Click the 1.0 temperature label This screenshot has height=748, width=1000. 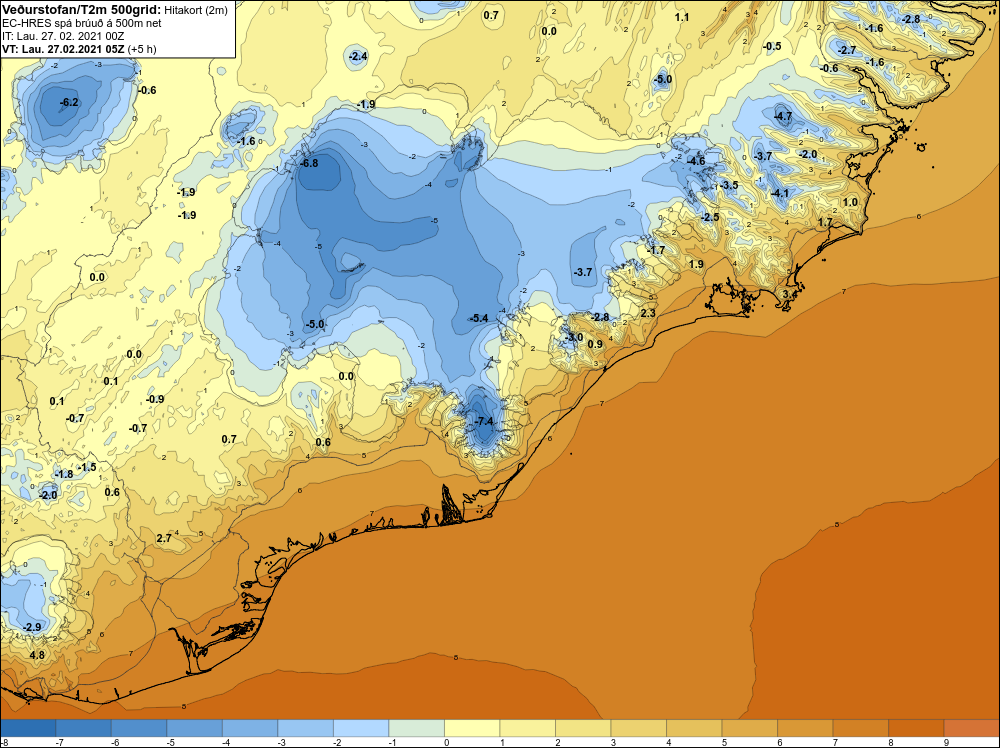[x=850, y=202]
